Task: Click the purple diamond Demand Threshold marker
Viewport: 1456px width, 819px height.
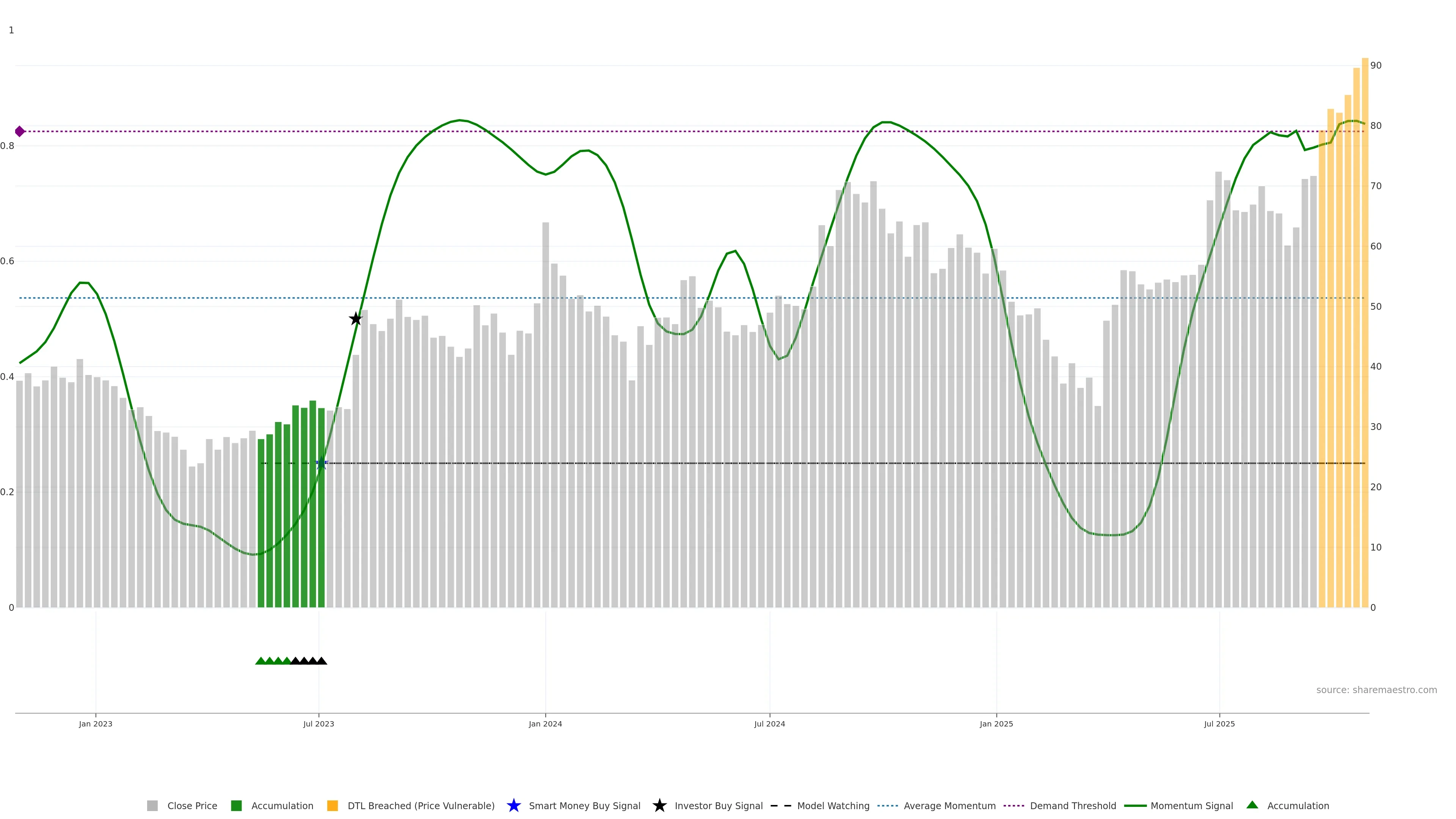Action: click(20, 131)
